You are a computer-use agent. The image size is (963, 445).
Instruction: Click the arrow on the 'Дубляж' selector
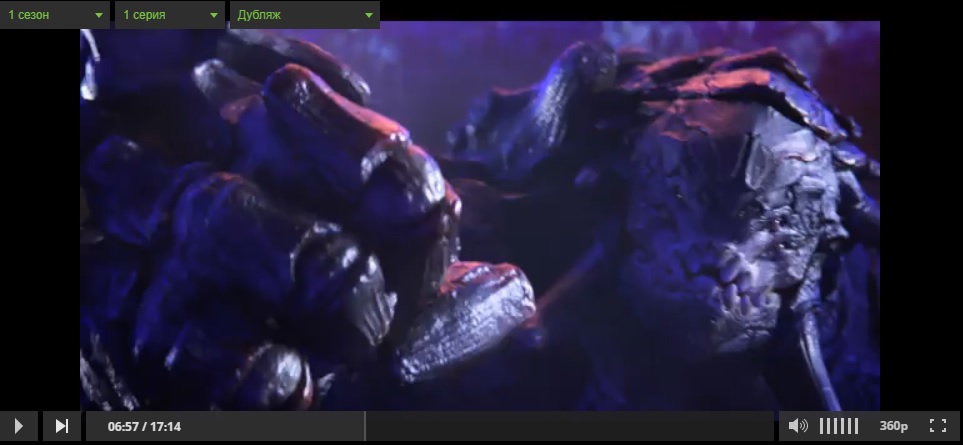pos(369,16)
